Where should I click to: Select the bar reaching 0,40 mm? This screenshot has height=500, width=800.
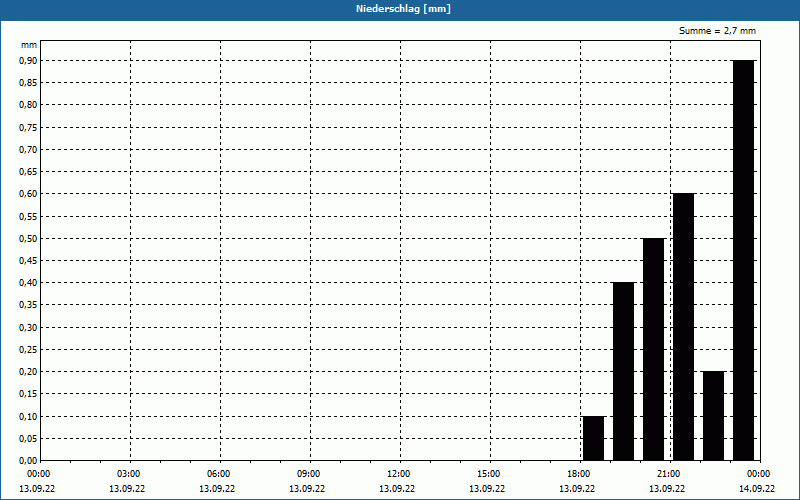(623, 371)
